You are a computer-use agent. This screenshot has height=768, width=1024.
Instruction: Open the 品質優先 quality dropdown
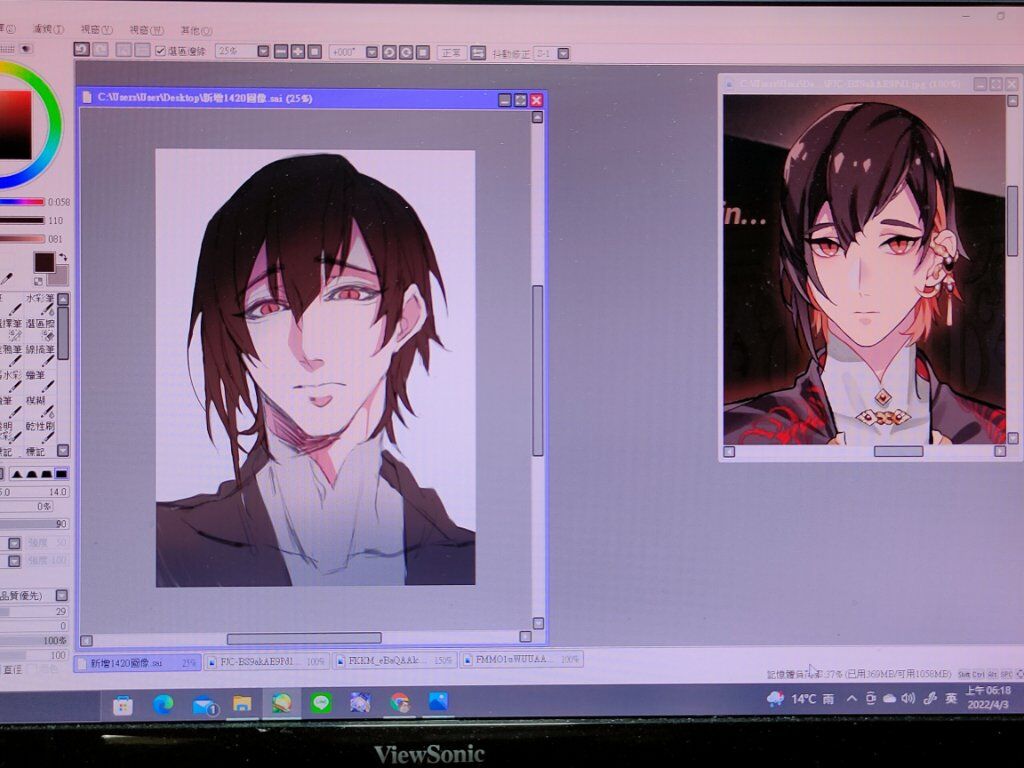coord(61,595)
